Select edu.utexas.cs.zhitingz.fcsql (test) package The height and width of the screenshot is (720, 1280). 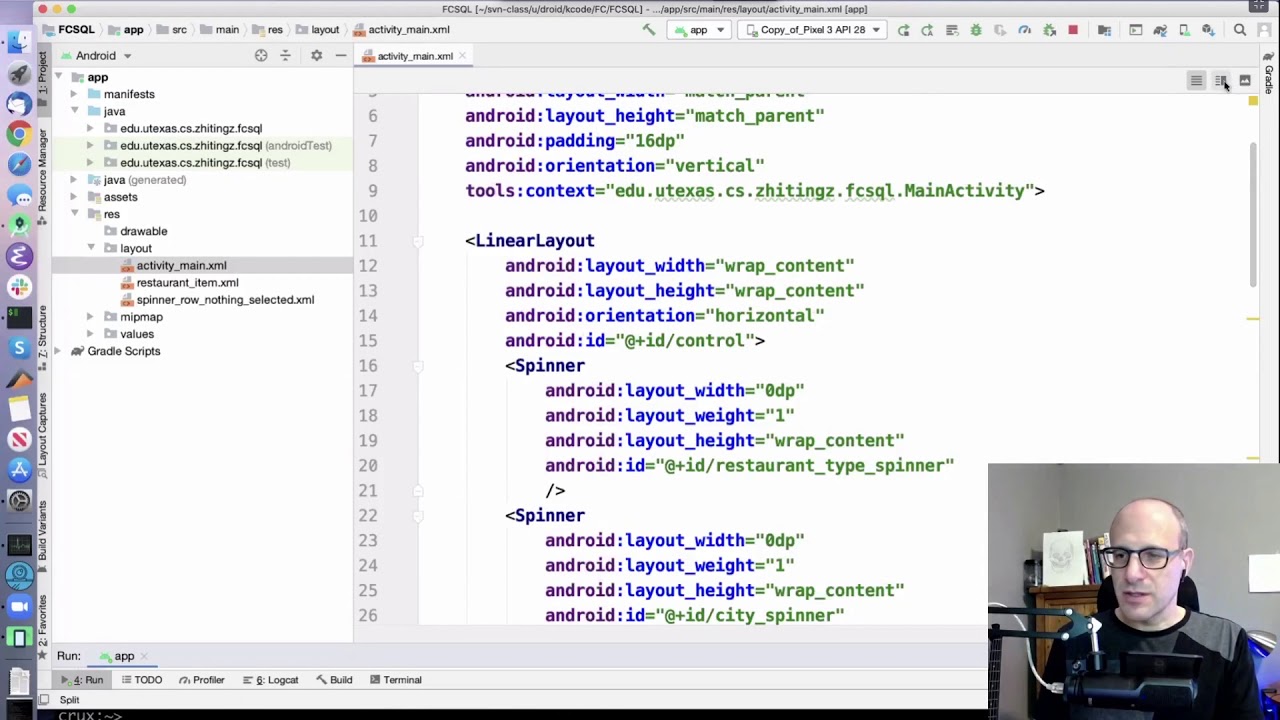coord(205,163)
